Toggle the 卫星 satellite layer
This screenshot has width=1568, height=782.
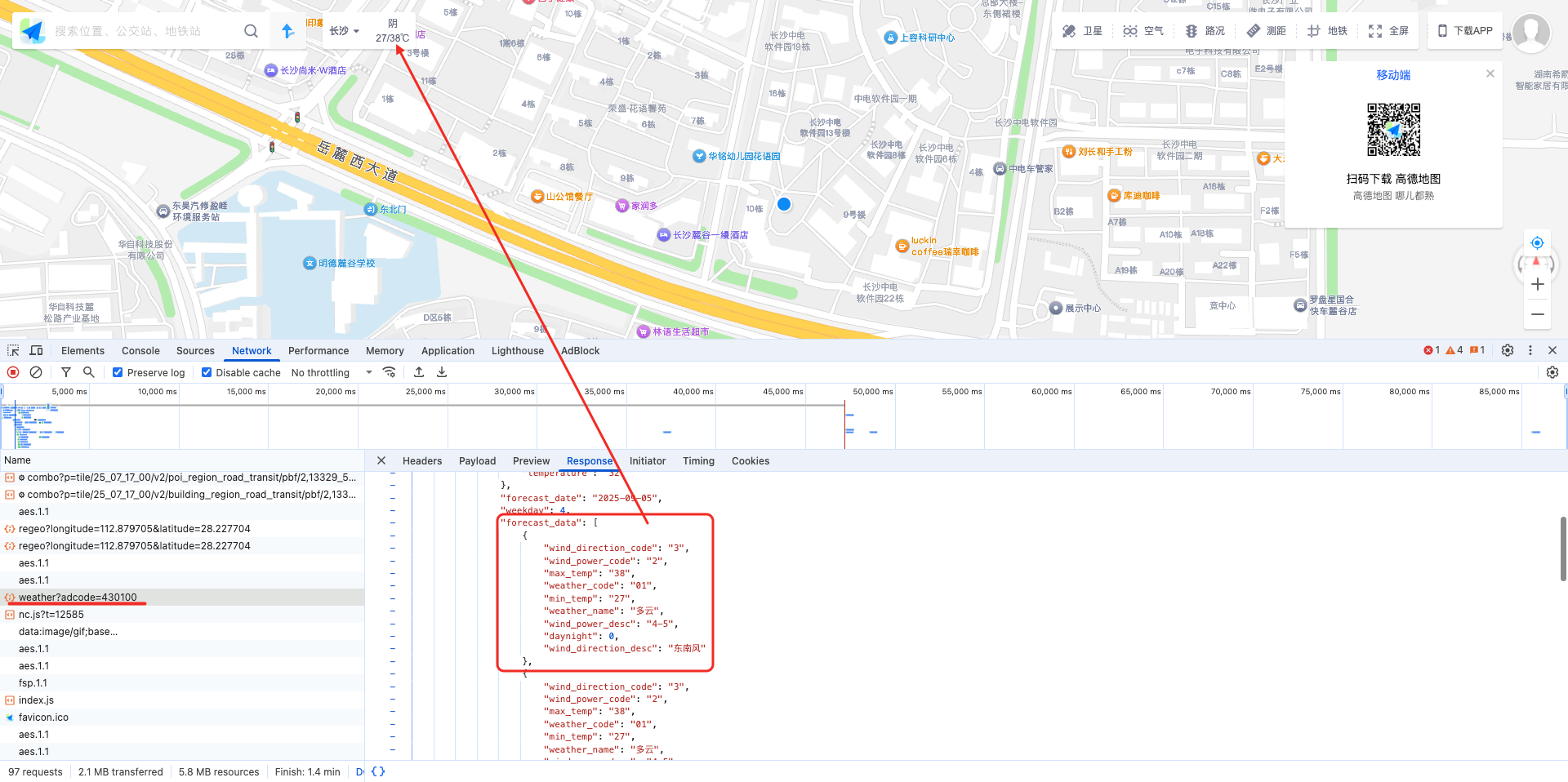click(1082, 31)
